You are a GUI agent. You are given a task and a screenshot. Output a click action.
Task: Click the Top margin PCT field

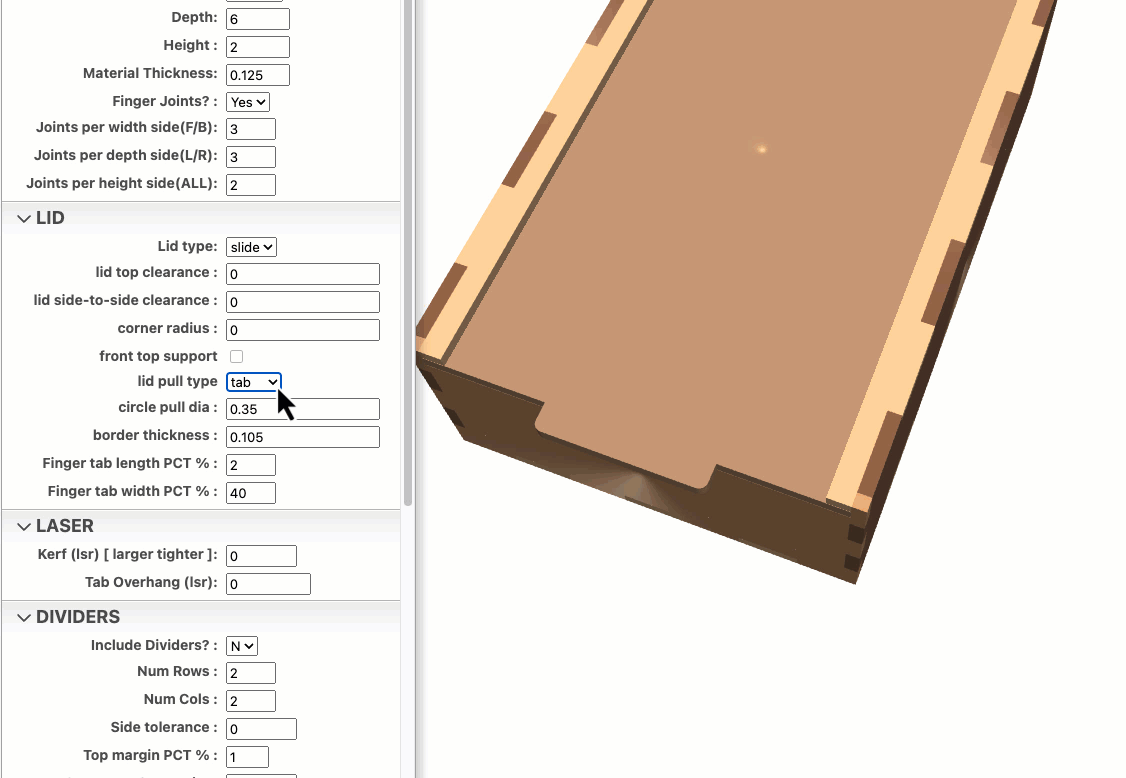click(247, 757)
